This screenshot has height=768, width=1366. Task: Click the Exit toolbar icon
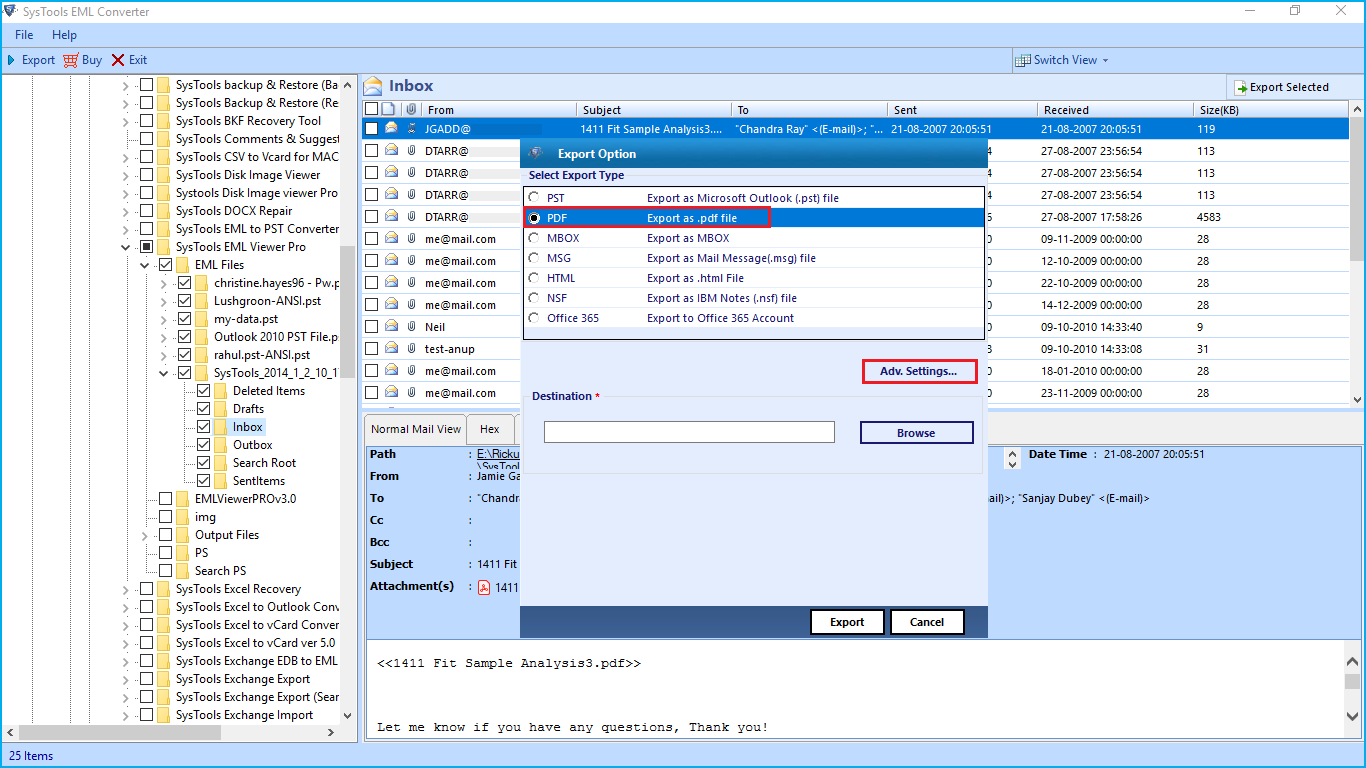tap(118, 60)
